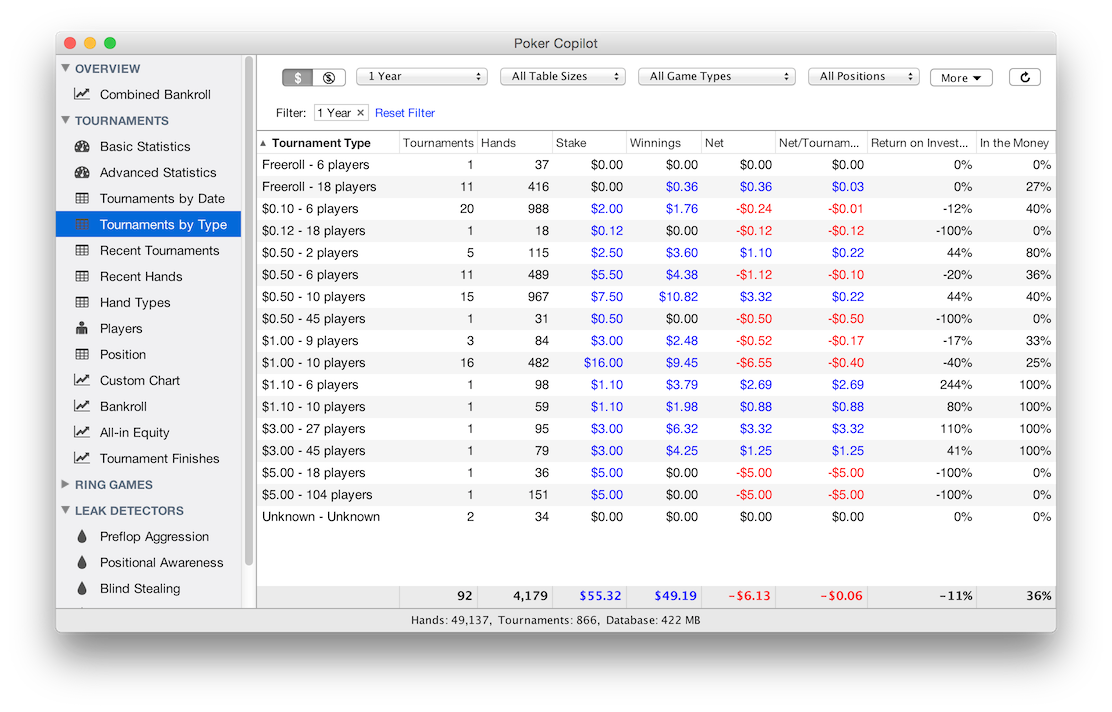The height and width of the screenshot is (712, 1112).
Task: Expand the RING GAMES section
Action: point(66,484)
